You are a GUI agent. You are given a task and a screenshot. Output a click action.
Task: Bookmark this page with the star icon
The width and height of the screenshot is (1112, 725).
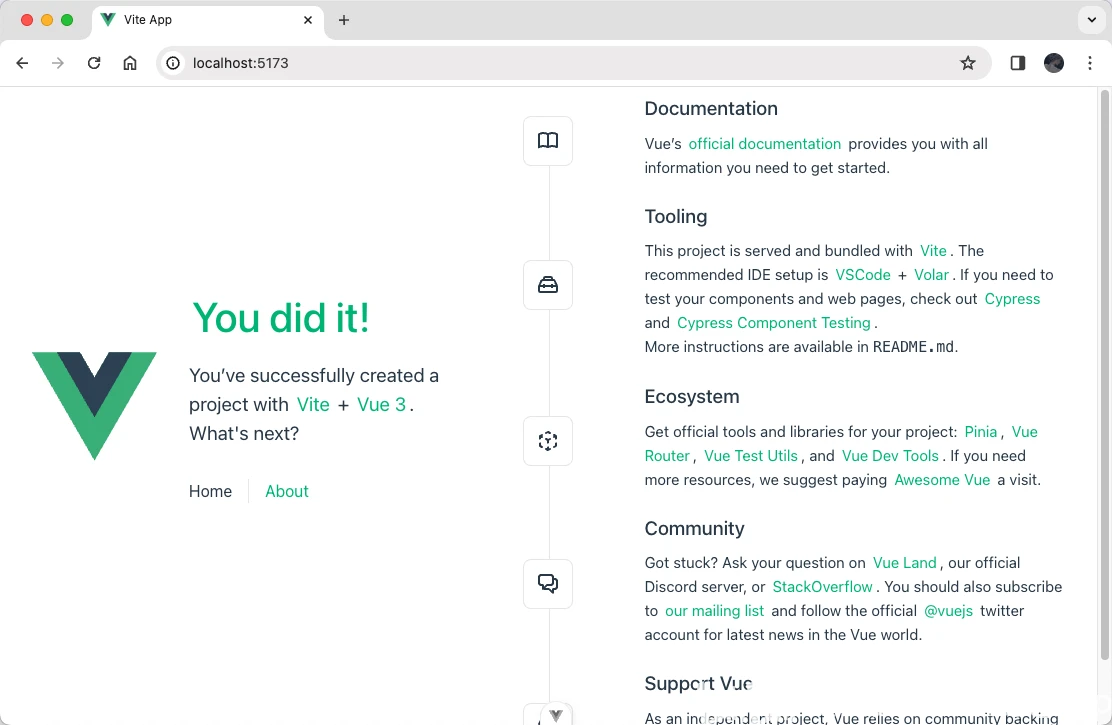[x=968, y=63]
